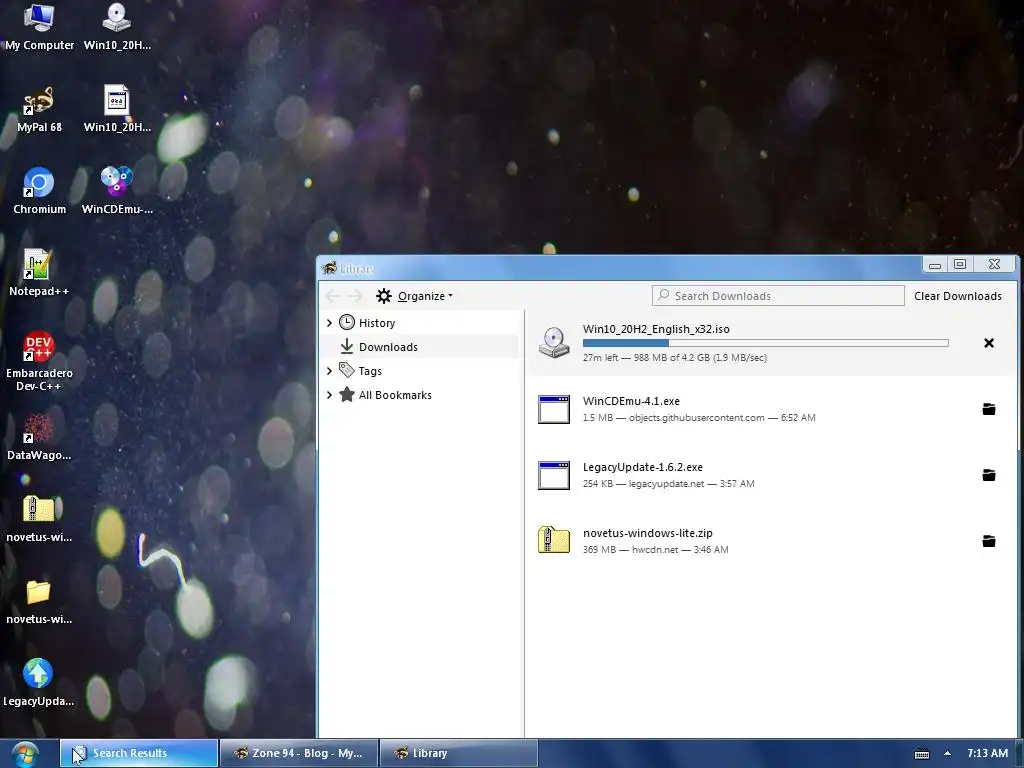Select novetus-windows-lite.zip download entry name
Image resolution: width=1024 pixels, height=768 pixels.
pos(647,533)
